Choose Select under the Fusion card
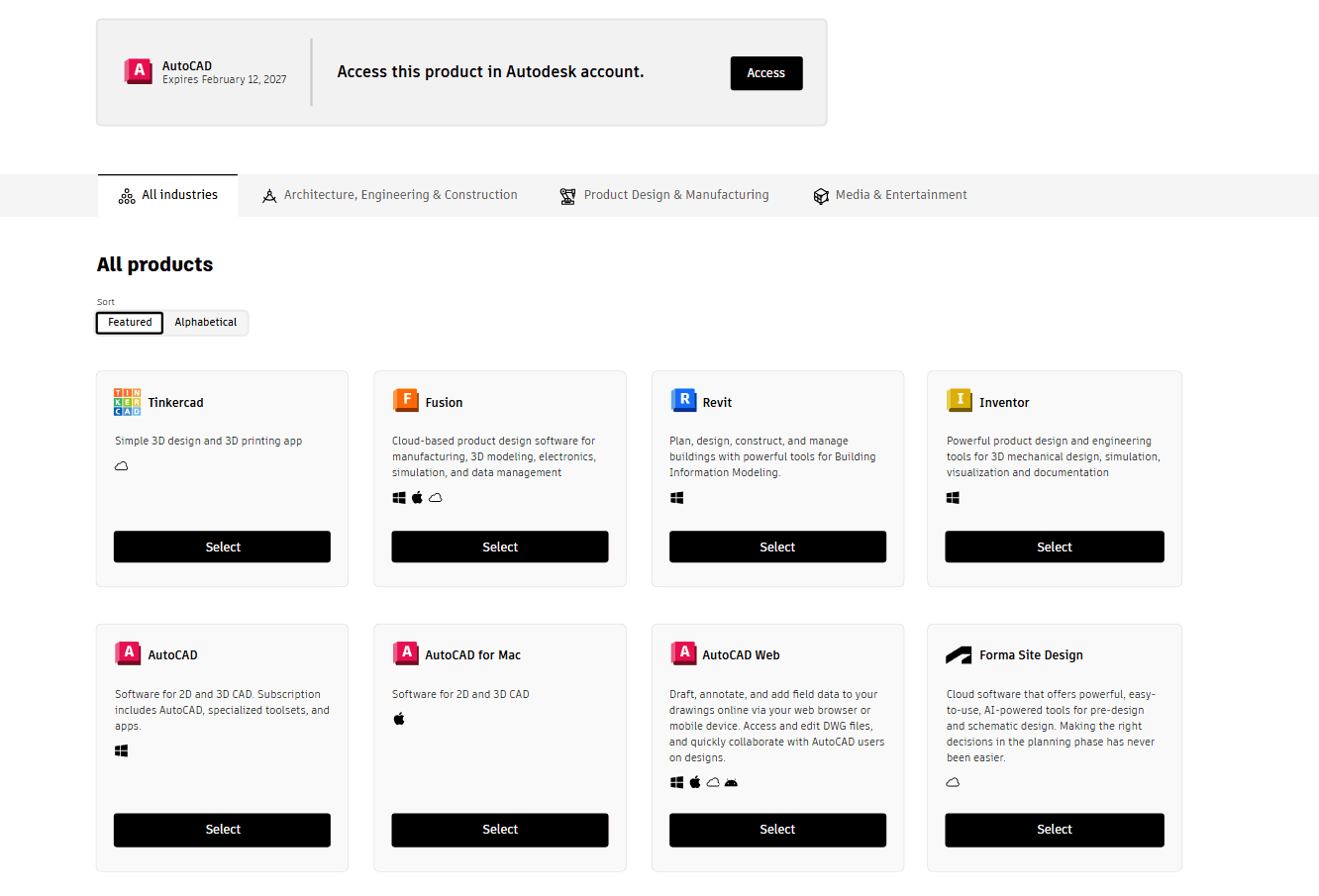The height and width of the screenshot is (896, 1319). (x=500, y=547)
